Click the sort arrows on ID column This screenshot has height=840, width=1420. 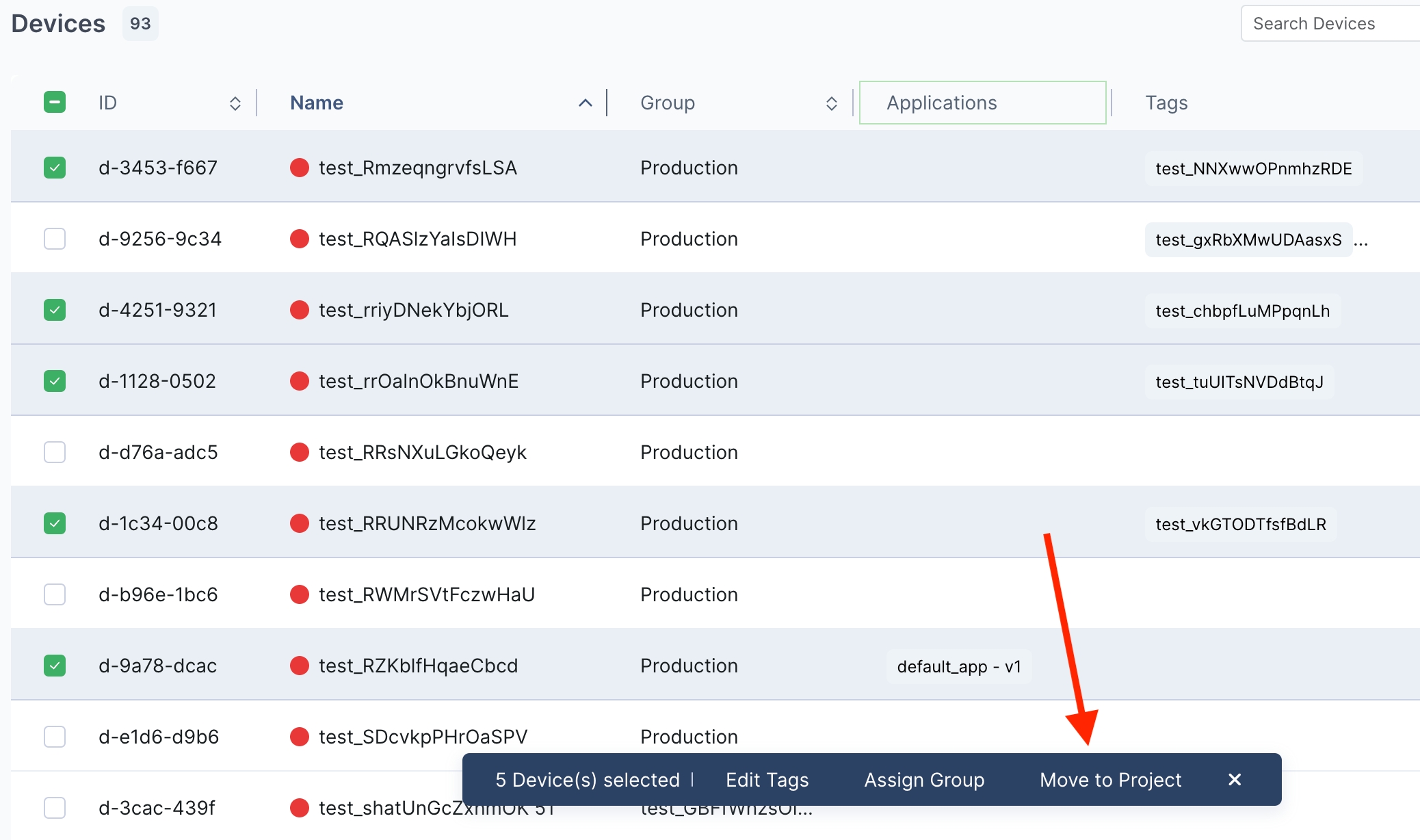(235, 103)
